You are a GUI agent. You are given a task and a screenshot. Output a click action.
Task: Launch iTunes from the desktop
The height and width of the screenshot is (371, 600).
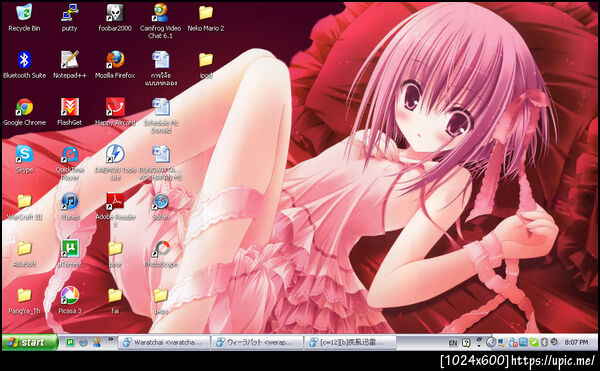pos(70,207)
